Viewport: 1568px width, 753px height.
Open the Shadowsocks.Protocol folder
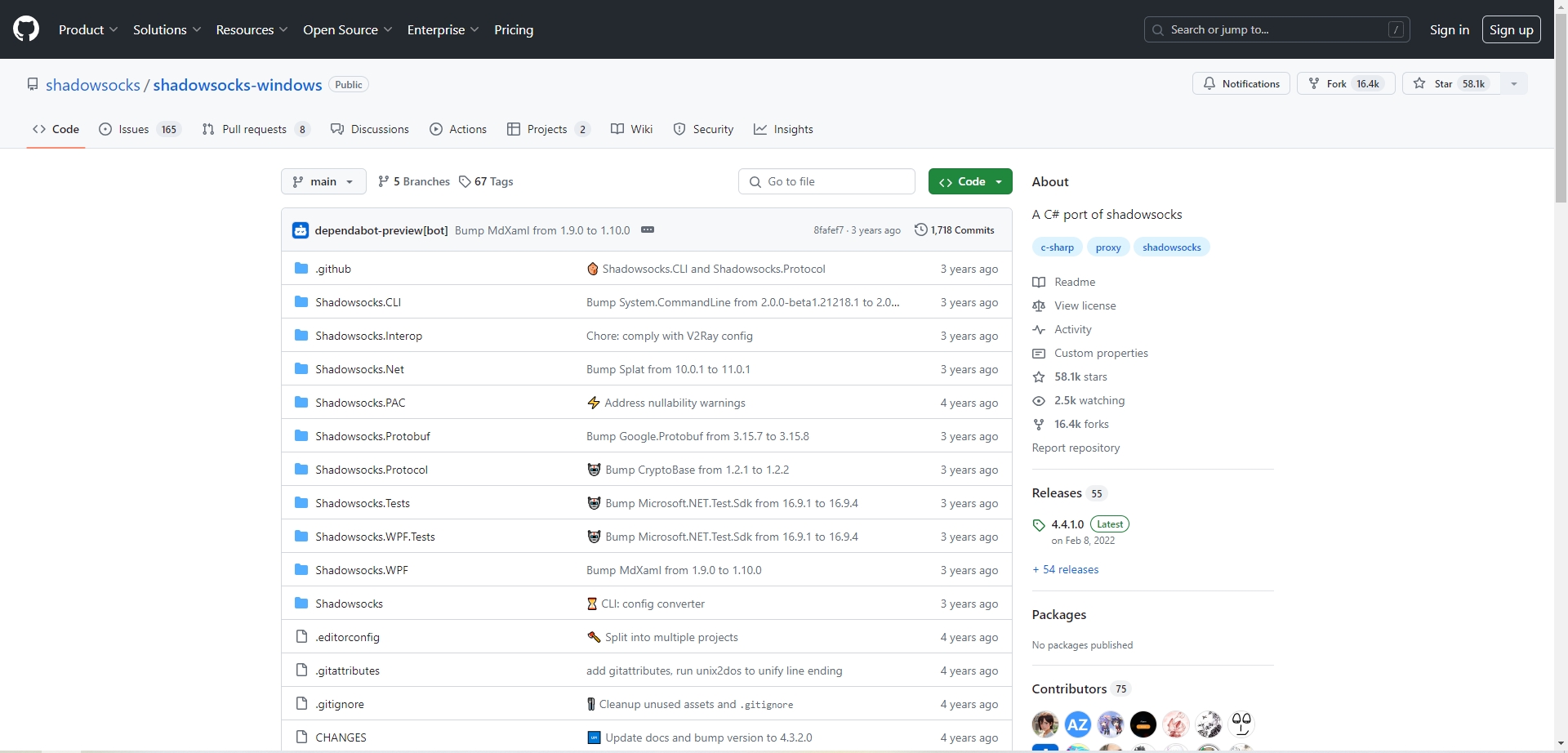click(372, 470)
